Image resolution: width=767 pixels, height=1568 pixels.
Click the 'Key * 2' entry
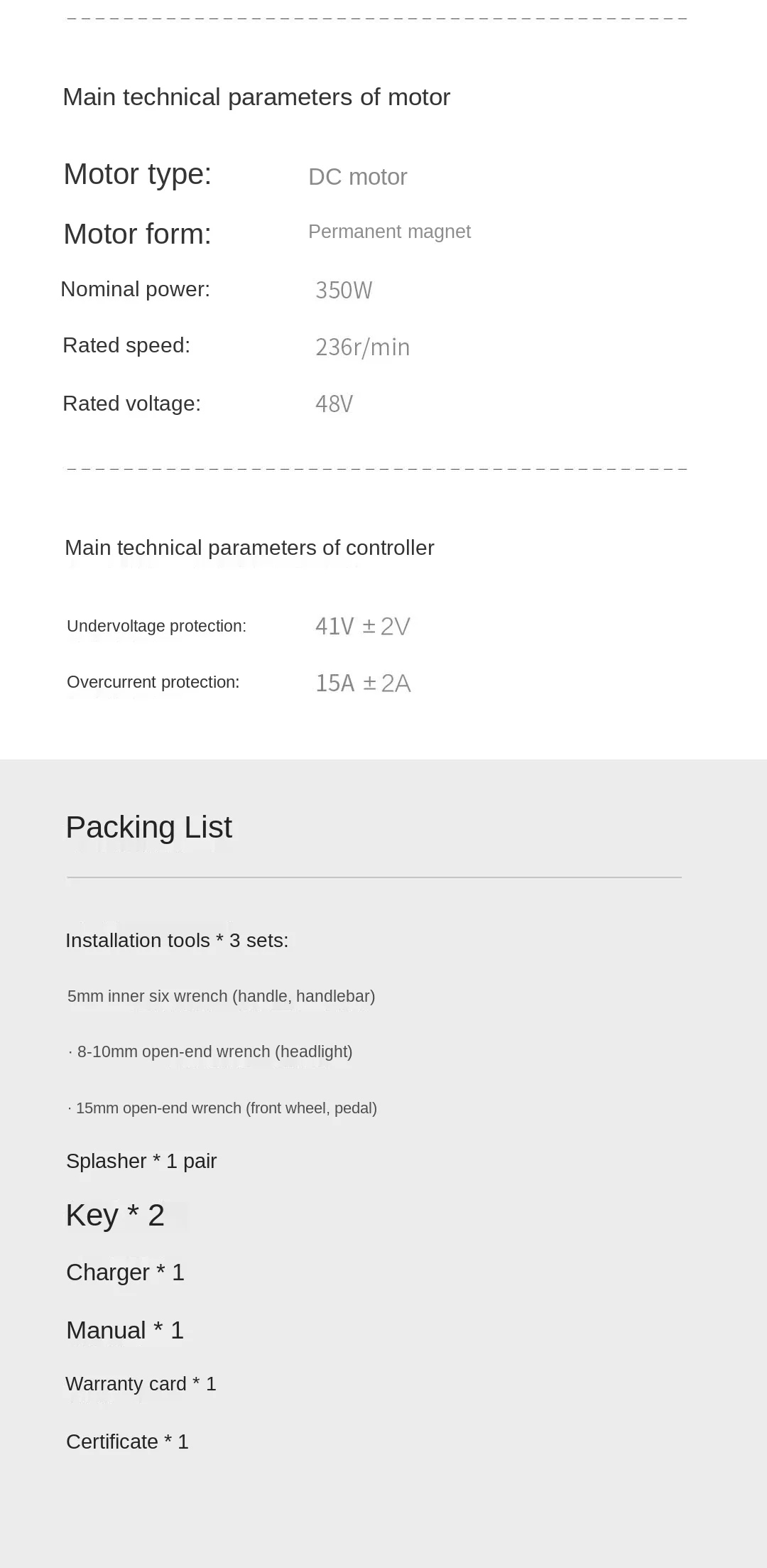click(115, 1216)
